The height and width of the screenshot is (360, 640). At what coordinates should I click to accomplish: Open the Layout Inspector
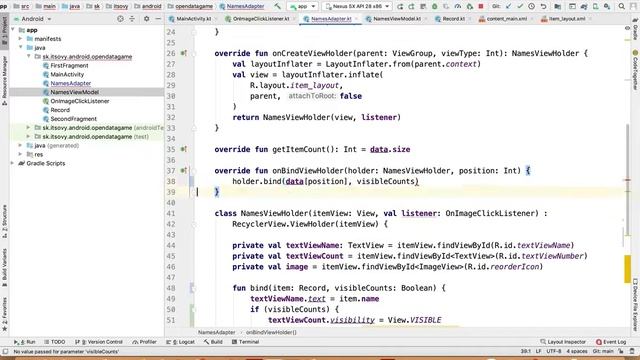coord(563,342)
